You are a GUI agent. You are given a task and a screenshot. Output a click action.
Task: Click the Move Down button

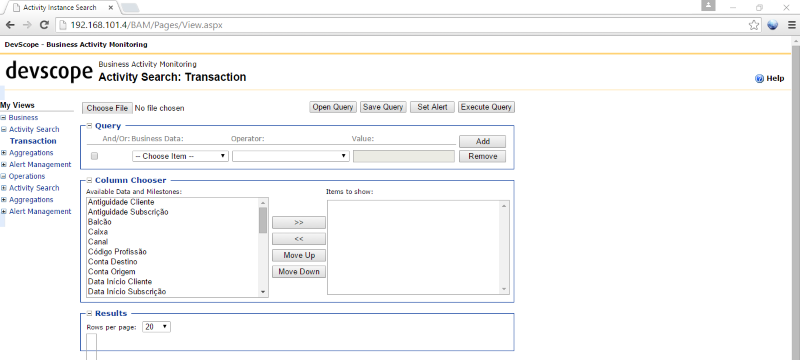tap(299, 272)
